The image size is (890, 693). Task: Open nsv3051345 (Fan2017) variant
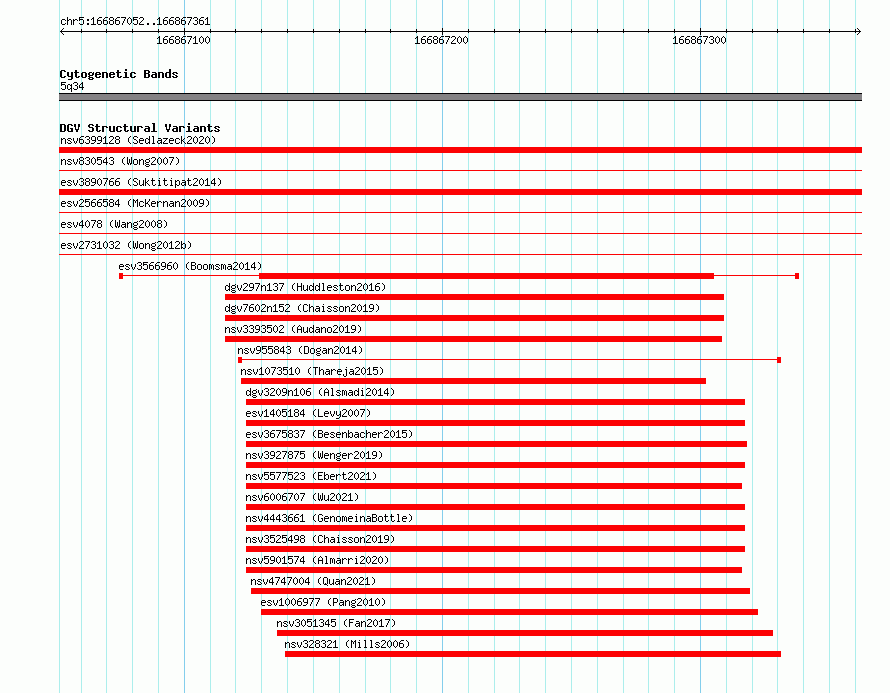point(336,623)
